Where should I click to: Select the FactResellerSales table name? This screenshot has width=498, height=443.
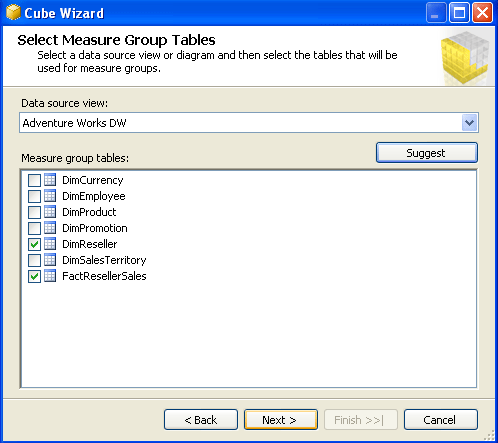point(104,276)
